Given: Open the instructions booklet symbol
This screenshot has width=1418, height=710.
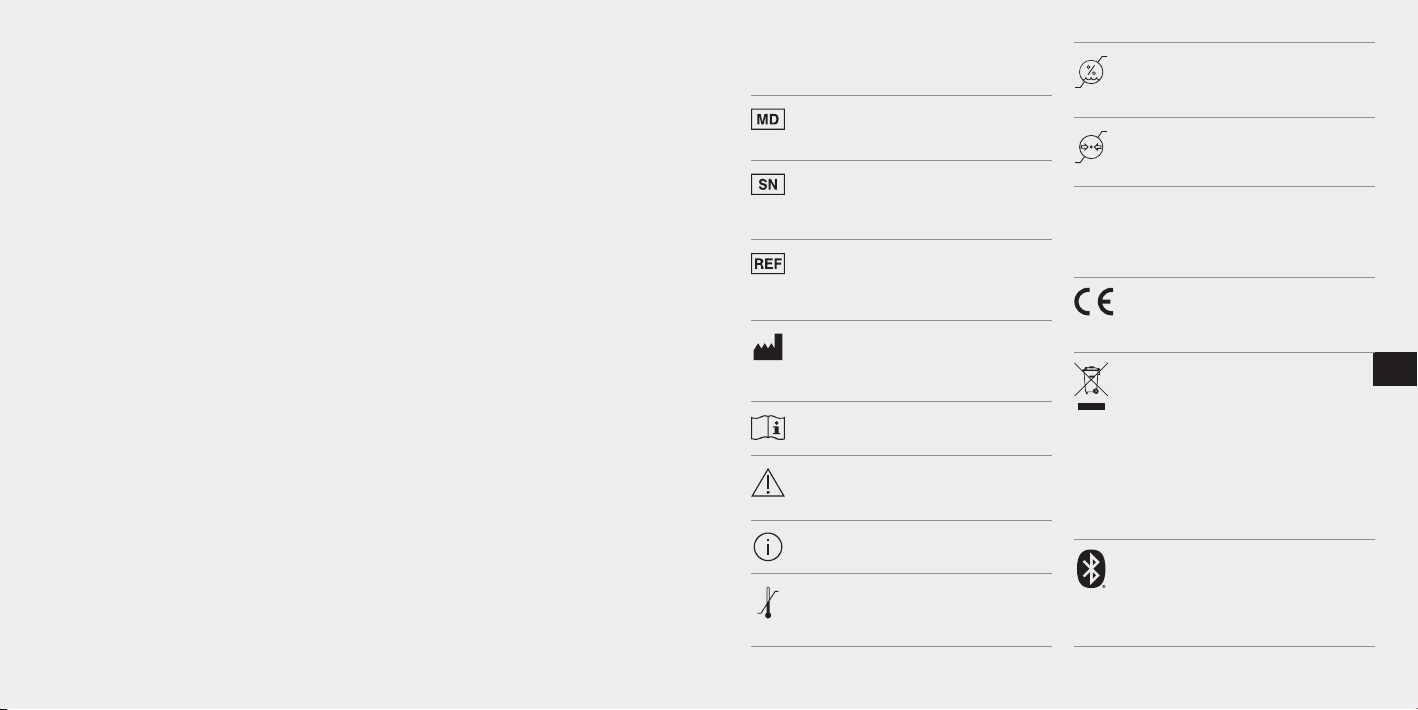Looking at the screenshot, I should (768, 428).
